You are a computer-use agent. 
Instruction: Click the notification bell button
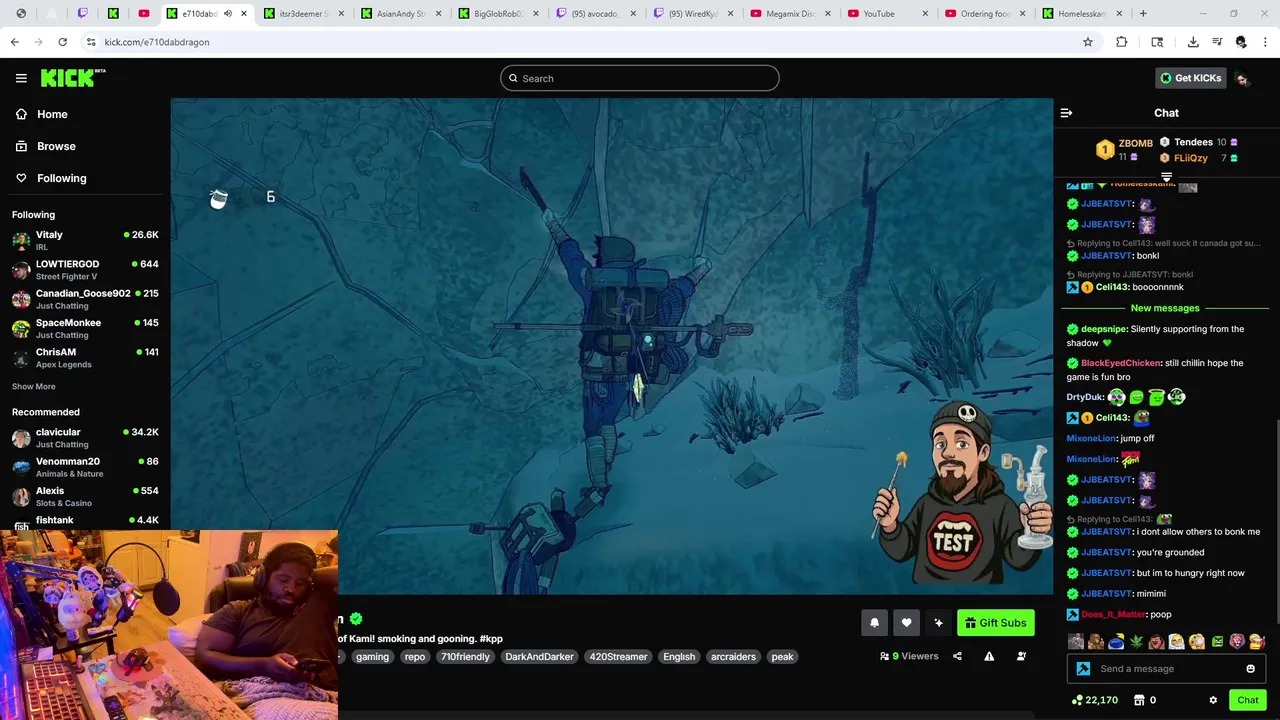click(x=874, y=622)
